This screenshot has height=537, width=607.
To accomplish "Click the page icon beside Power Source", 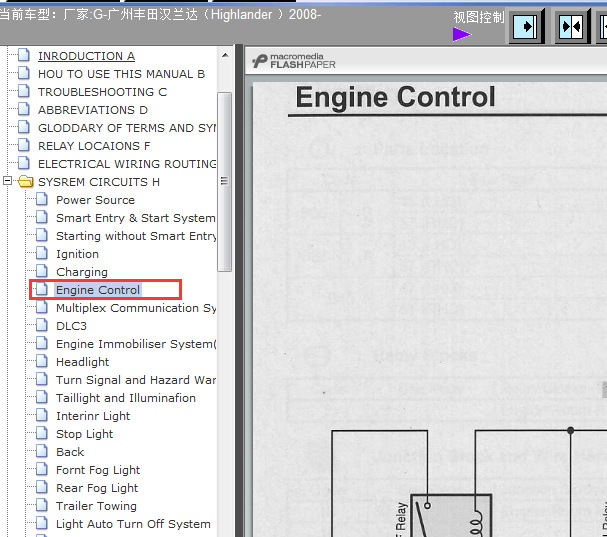I will (42, 199).
